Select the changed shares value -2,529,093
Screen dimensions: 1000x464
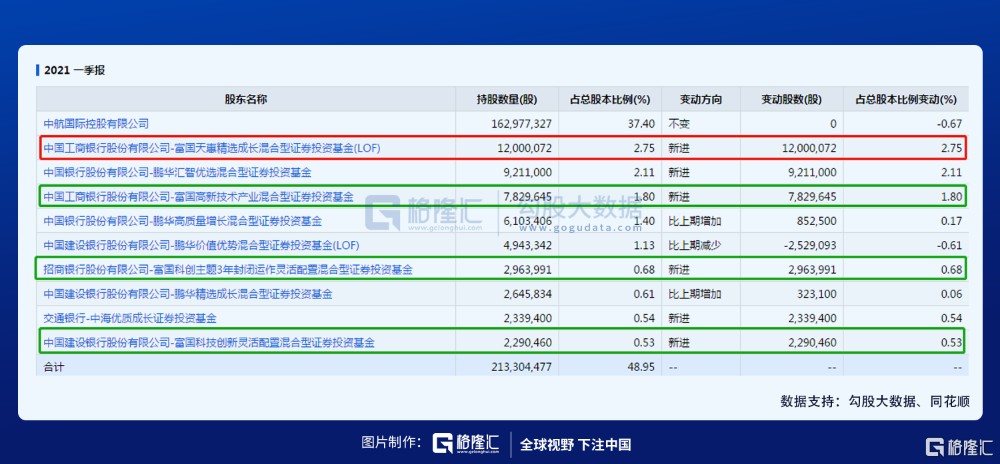810,245
